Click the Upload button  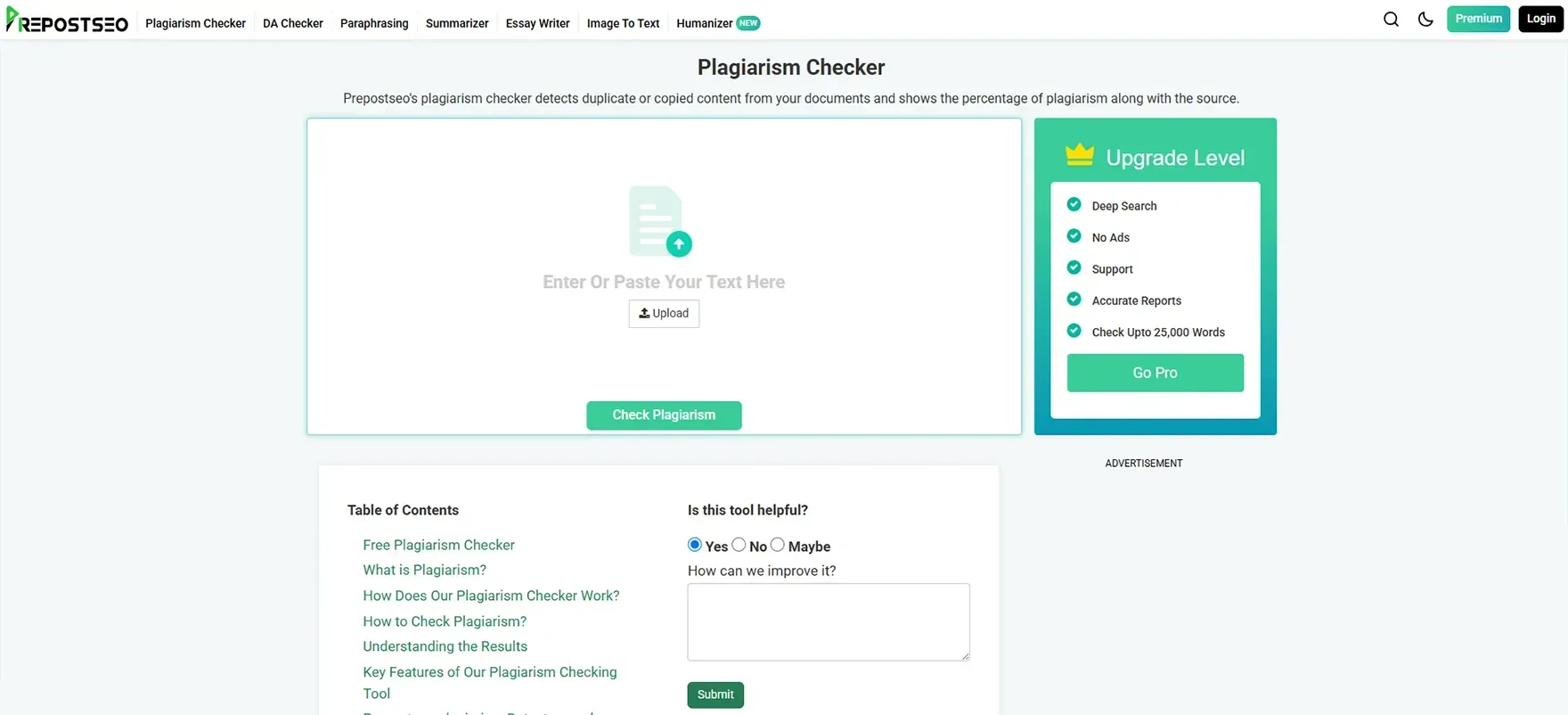coord(664,314)
